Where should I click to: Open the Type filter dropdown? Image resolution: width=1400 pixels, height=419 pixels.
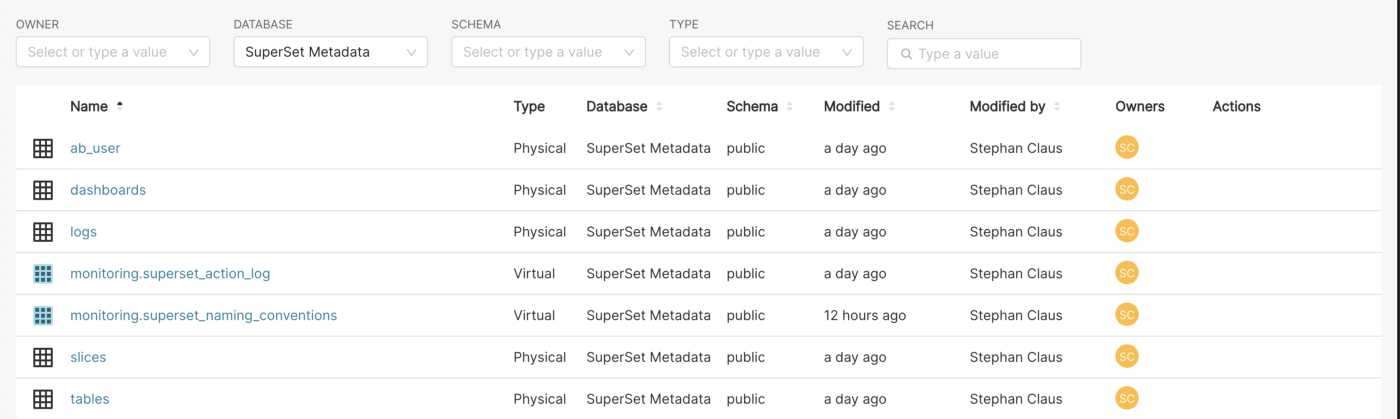(766, 52)
